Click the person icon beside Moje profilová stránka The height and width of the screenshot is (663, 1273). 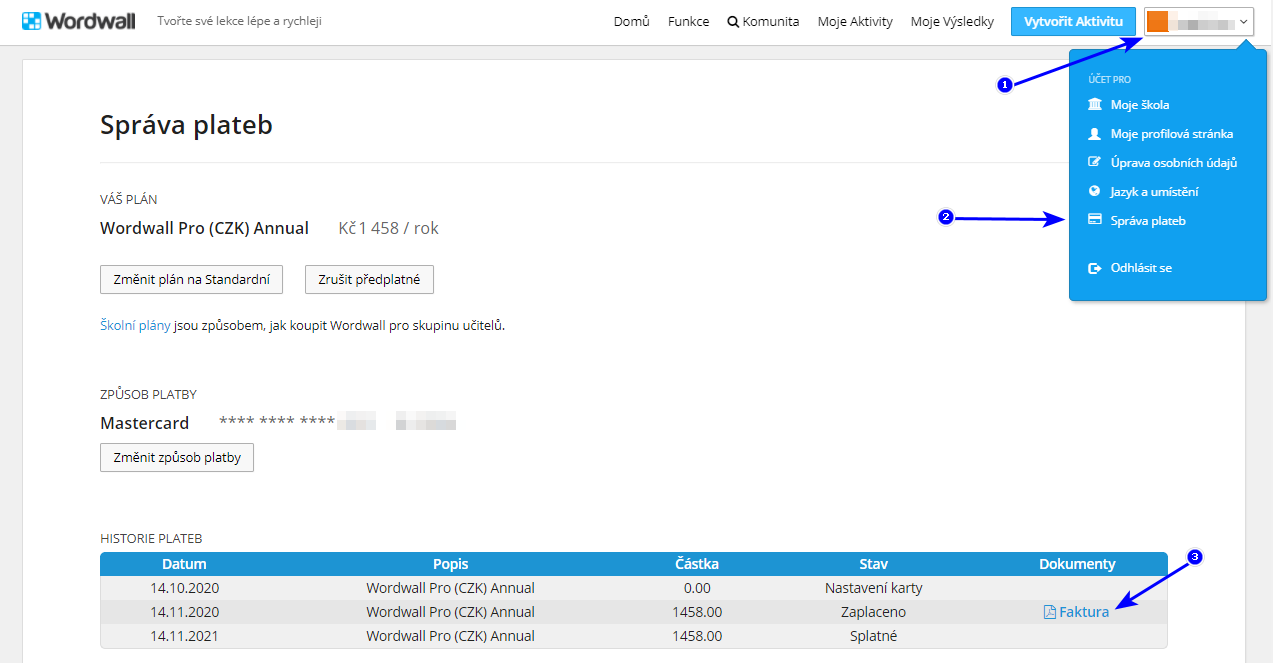(x=1094, y=134)
